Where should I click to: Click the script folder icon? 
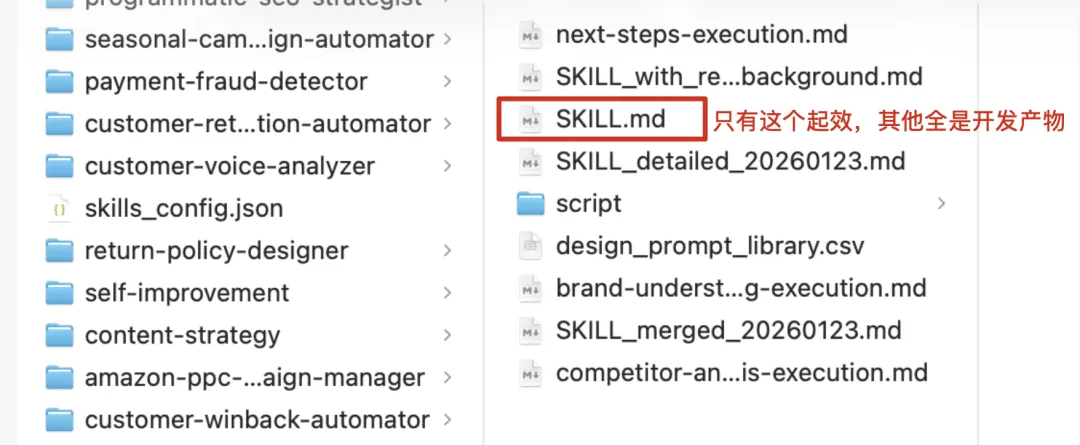click(x=530, y=204)
